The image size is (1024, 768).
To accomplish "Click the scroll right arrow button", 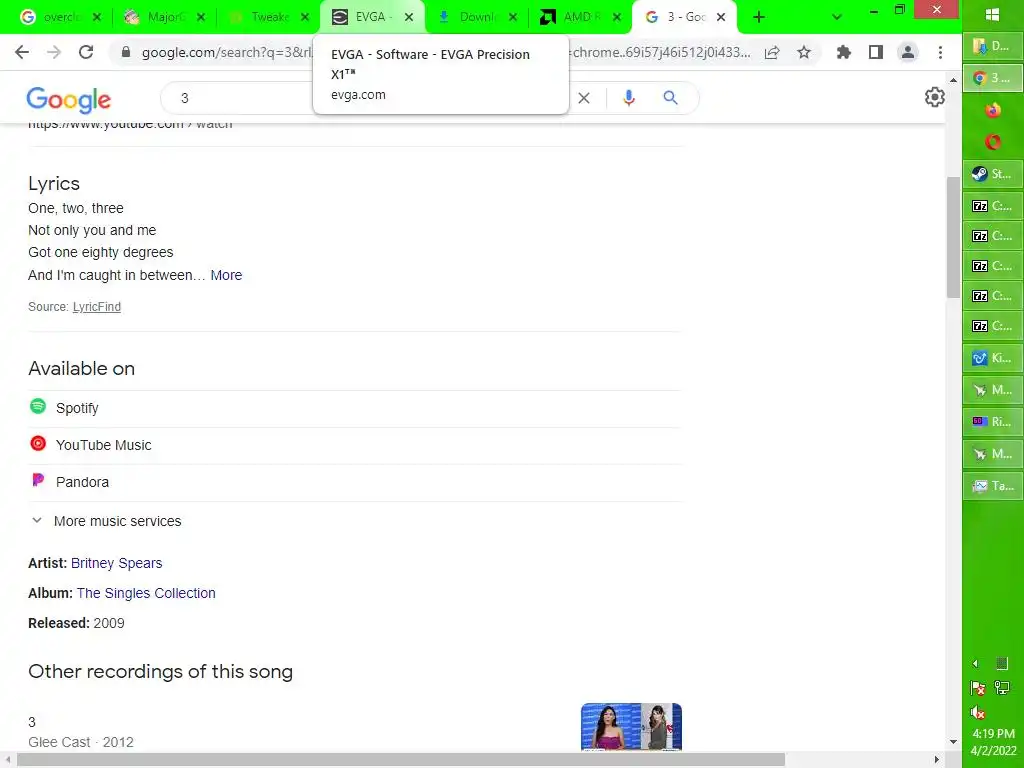I will pos(936,760).
